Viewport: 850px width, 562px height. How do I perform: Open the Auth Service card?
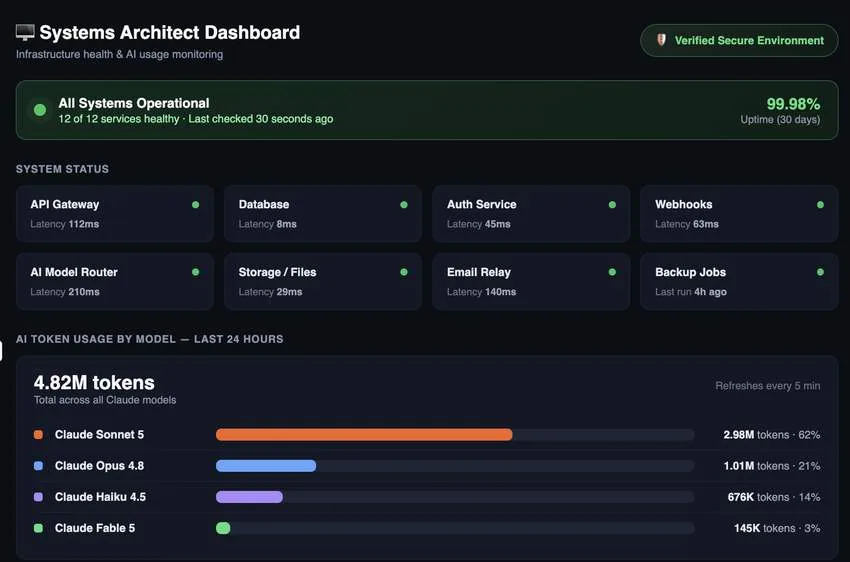pos(531,214)
